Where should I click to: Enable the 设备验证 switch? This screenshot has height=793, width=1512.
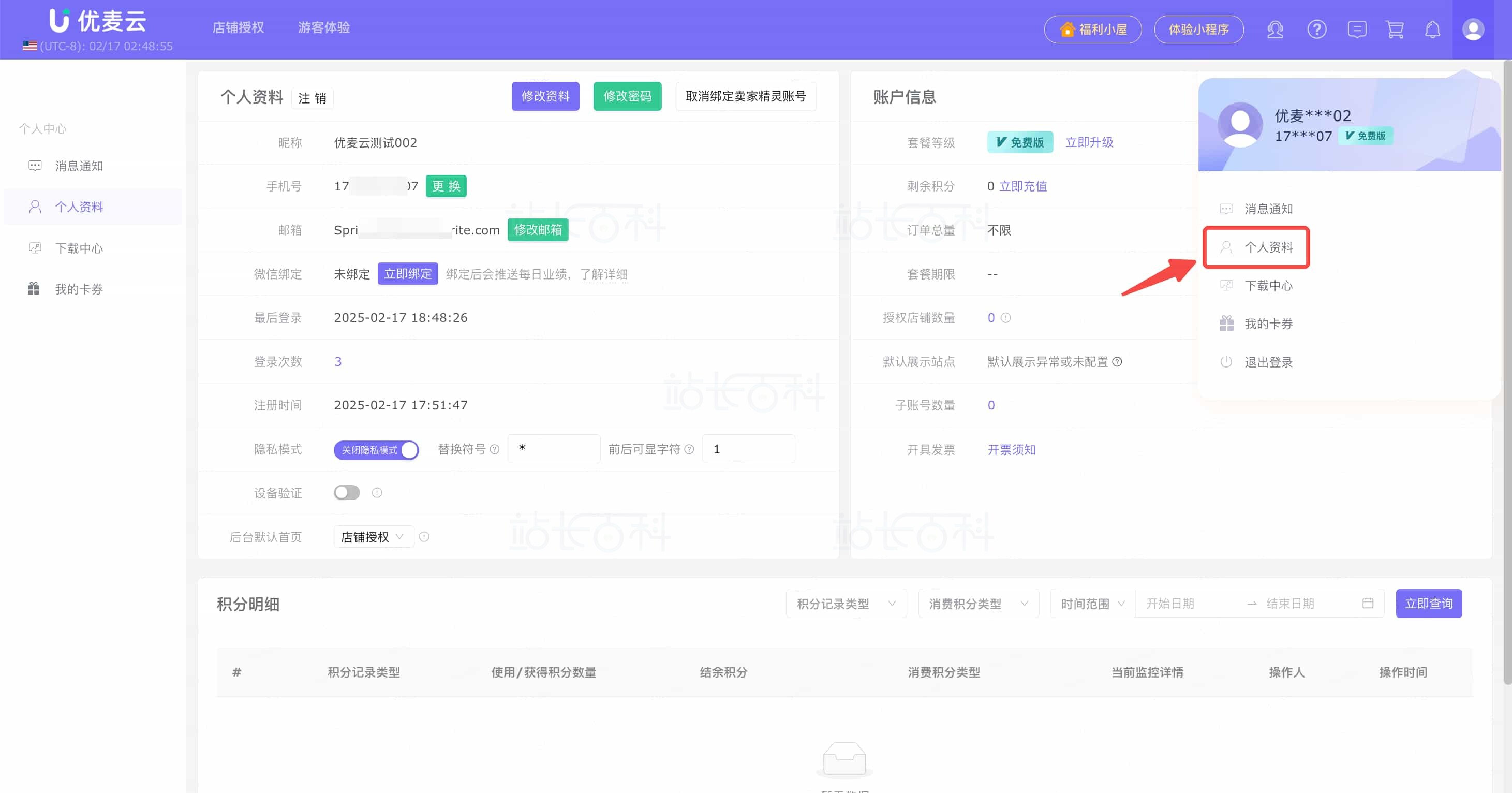[x=346, y=492]
